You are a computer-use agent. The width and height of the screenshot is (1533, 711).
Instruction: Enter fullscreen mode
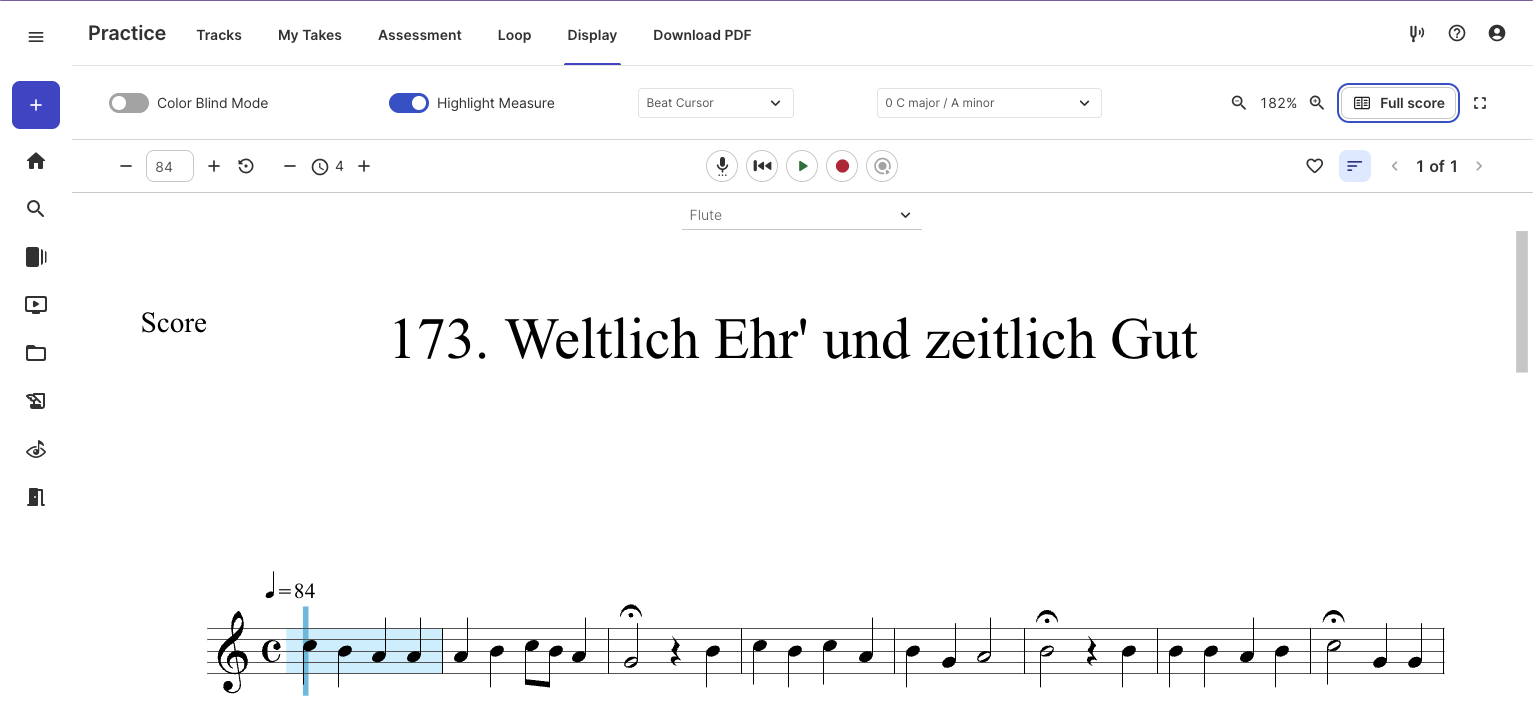pyautogui.click(x=1480, y=103)
